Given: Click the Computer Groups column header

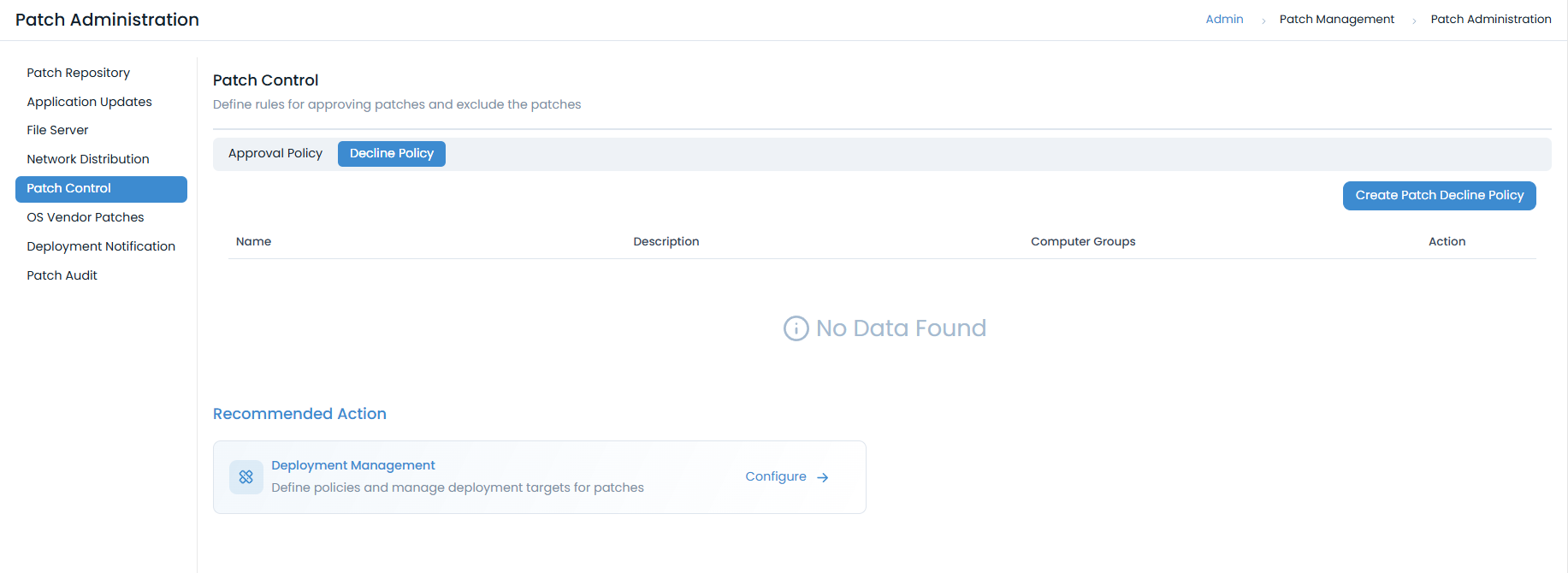Looking at the screenshot, I should pos(1083,242).
